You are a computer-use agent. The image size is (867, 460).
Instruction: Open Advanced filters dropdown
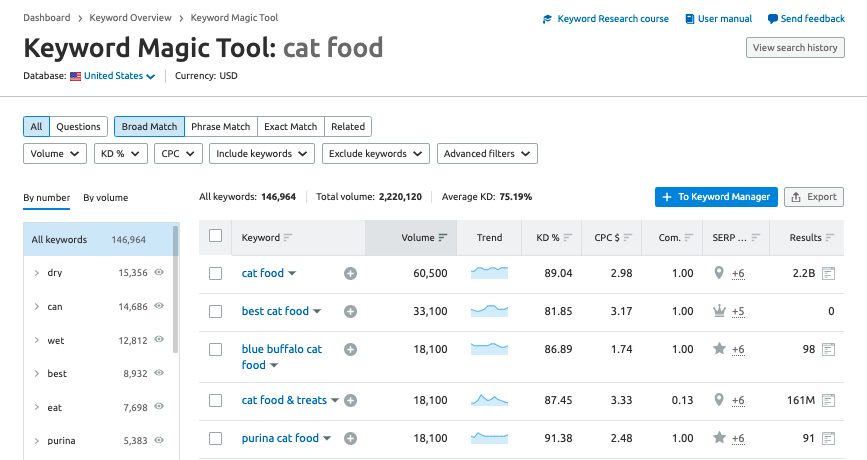tap(487, 154)
